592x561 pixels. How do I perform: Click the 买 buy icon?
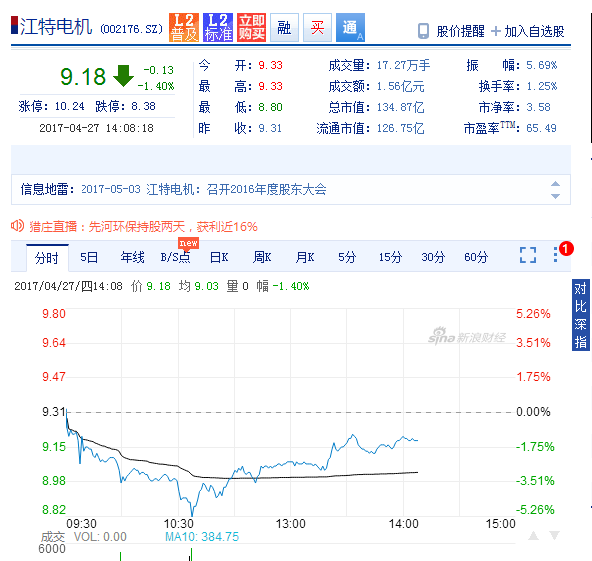point(318,28)
